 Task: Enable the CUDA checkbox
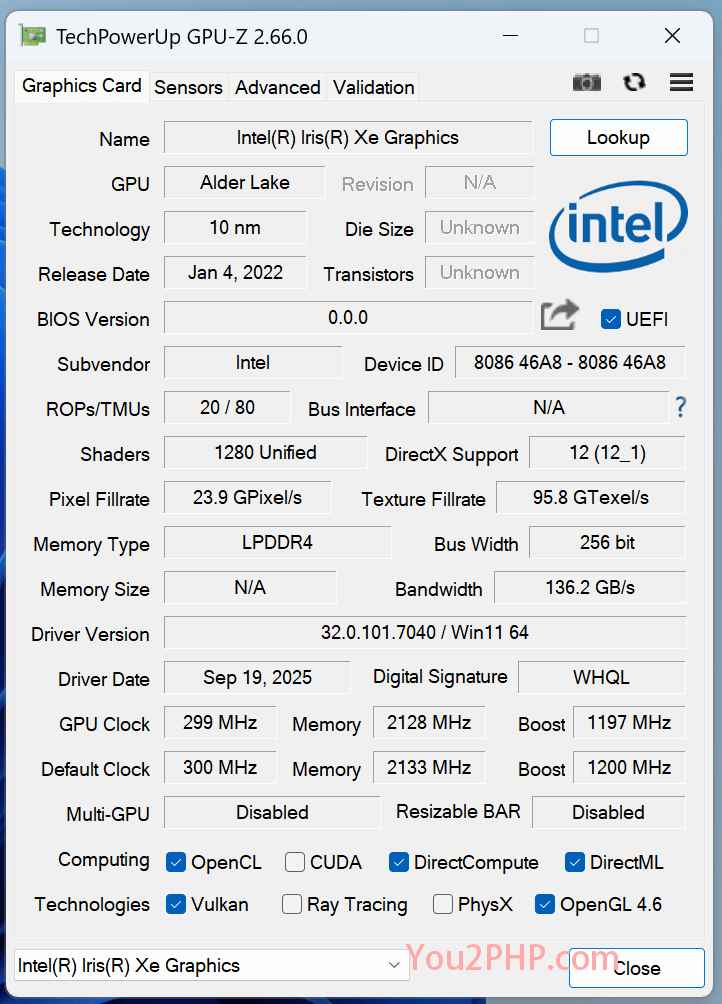click(x=296, y=862)
